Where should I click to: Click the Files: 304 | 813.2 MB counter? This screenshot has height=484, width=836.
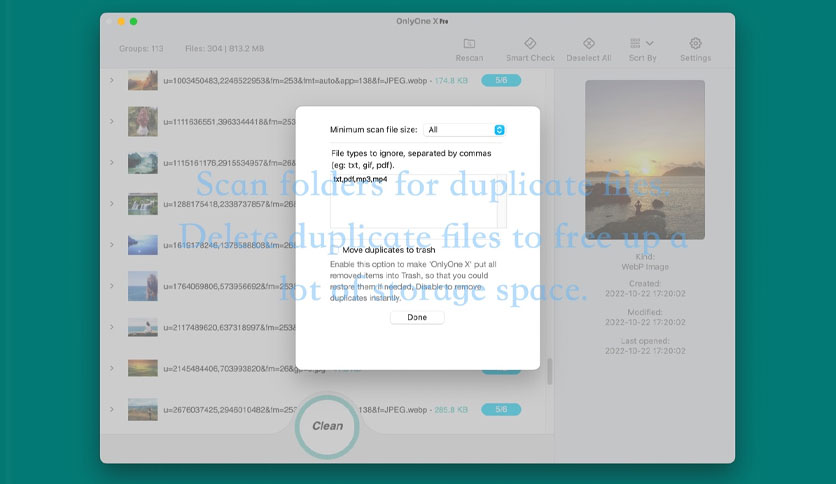tap(224, 49)
